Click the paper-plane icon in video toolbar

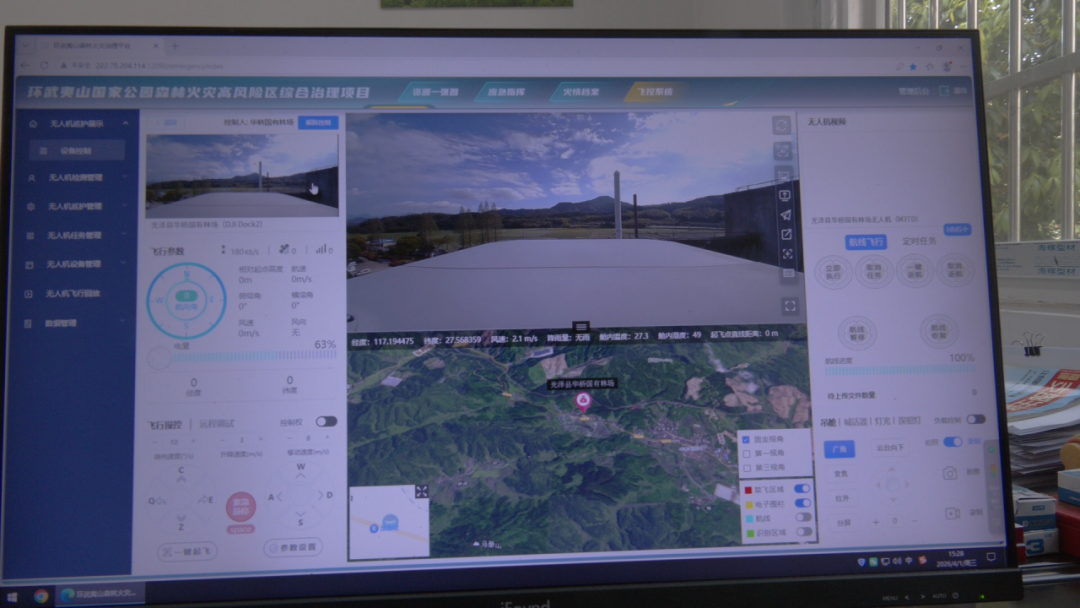786,215
